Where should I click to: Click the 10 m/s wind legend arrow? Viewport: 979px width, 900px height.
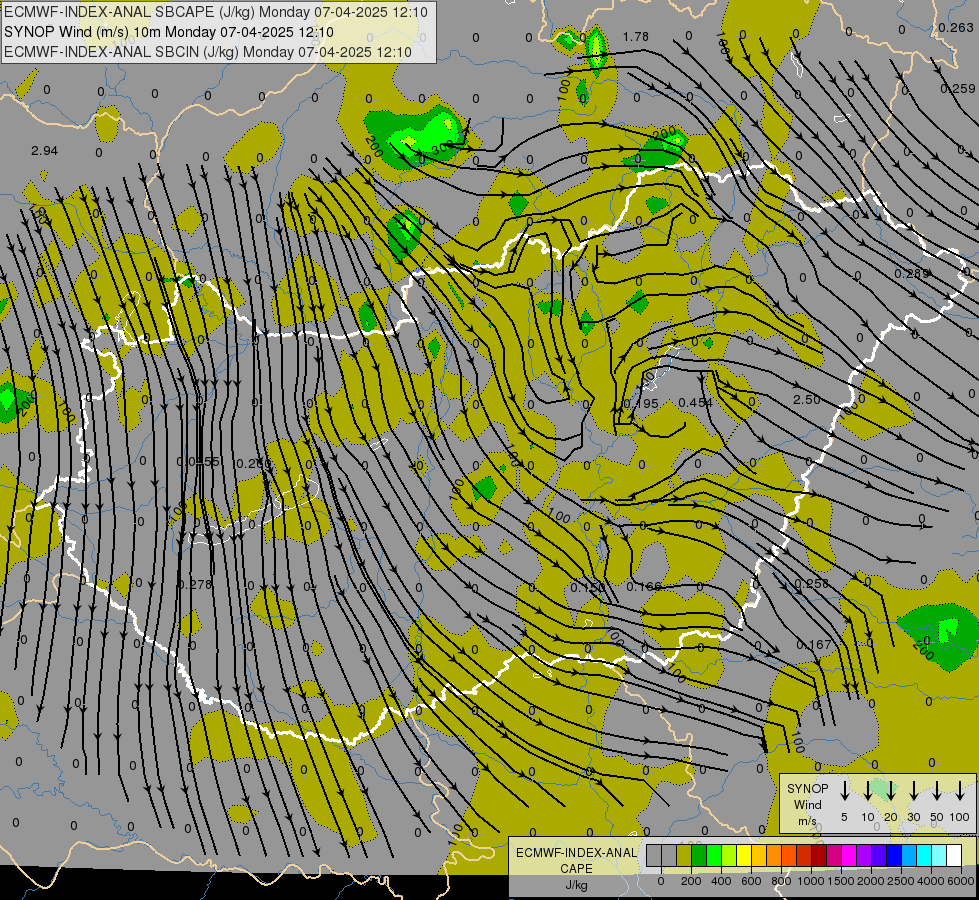click(x=867, y=790)
